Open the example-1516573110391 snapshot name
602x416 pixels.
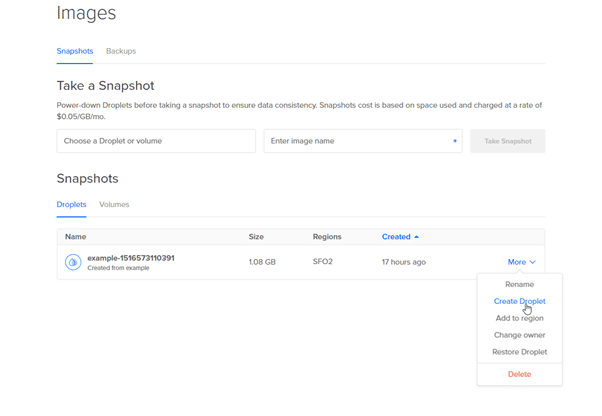[x=131, y=258]
